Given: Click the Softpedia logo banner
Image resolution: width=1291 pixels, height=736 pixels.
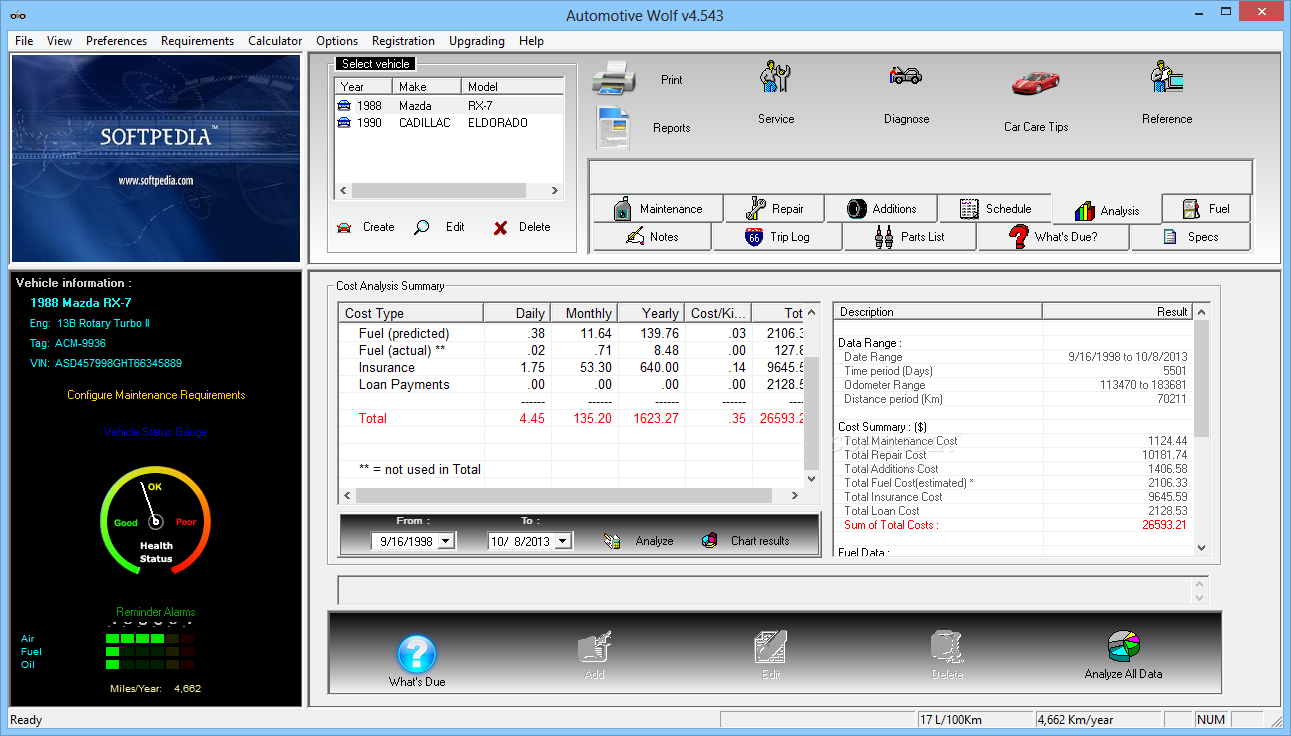Looking at the screenshot, I should pos(155,158).
